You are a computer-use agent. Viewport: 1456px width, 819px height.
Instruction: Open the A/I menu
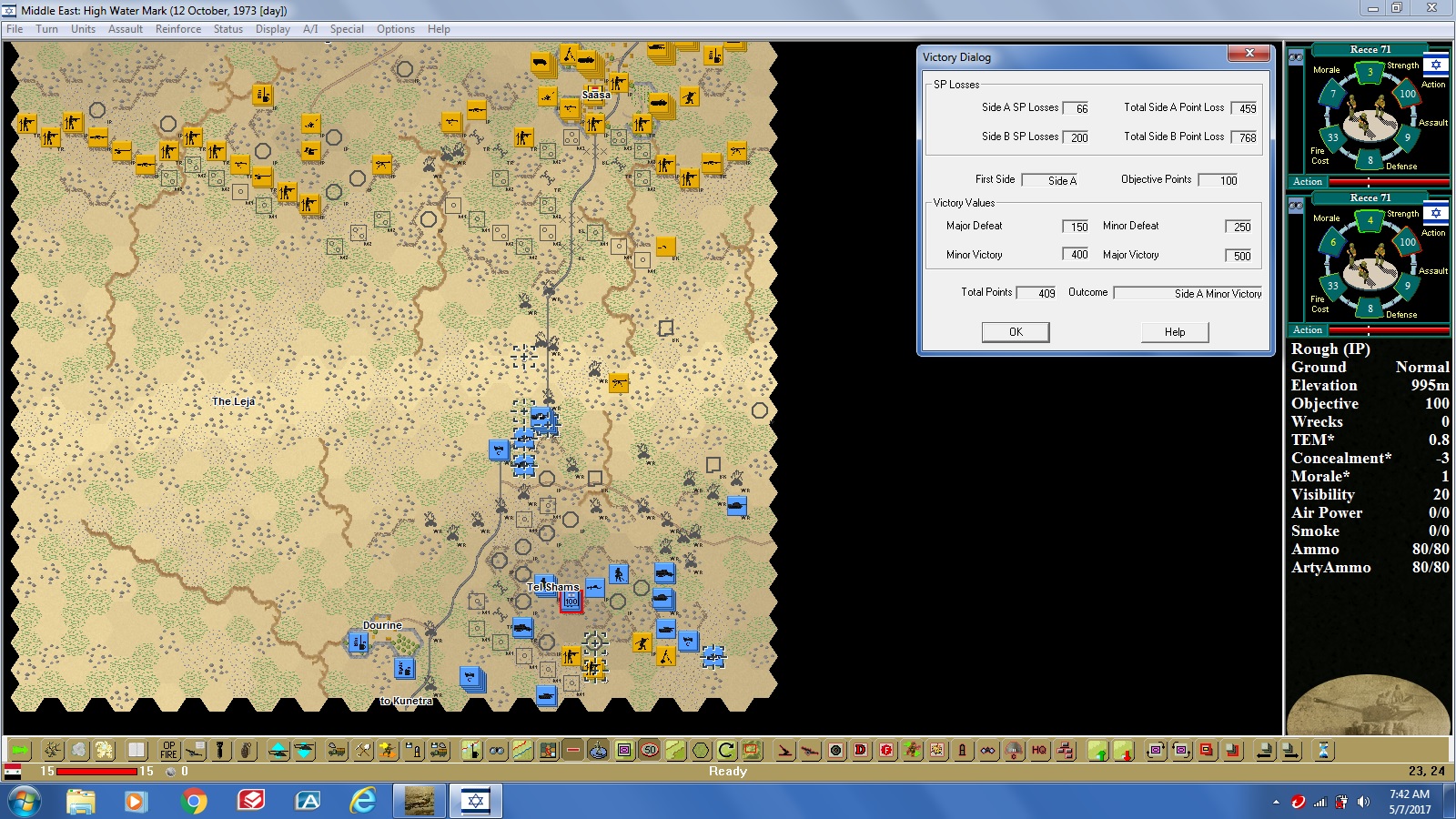click(x=310, y=29)
